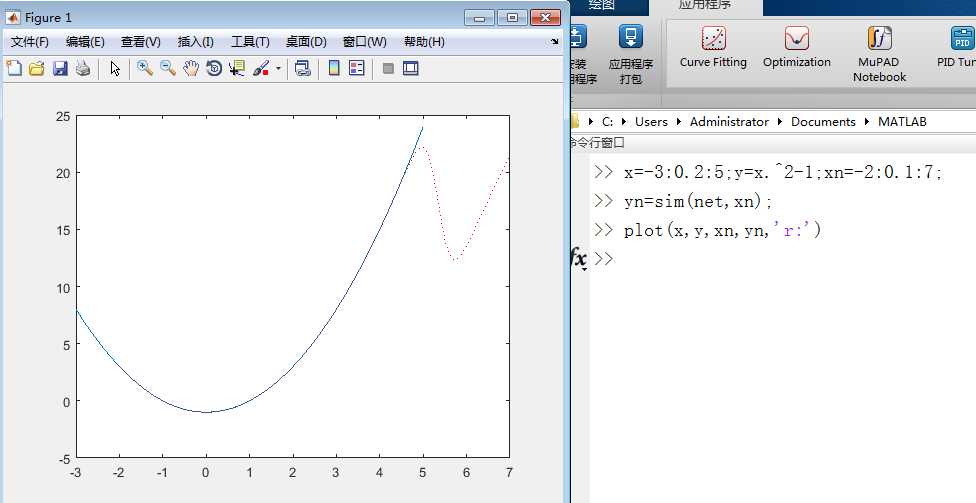Select the Zoom In magnifier tool

pyautogui.click(x=145, y=68)
